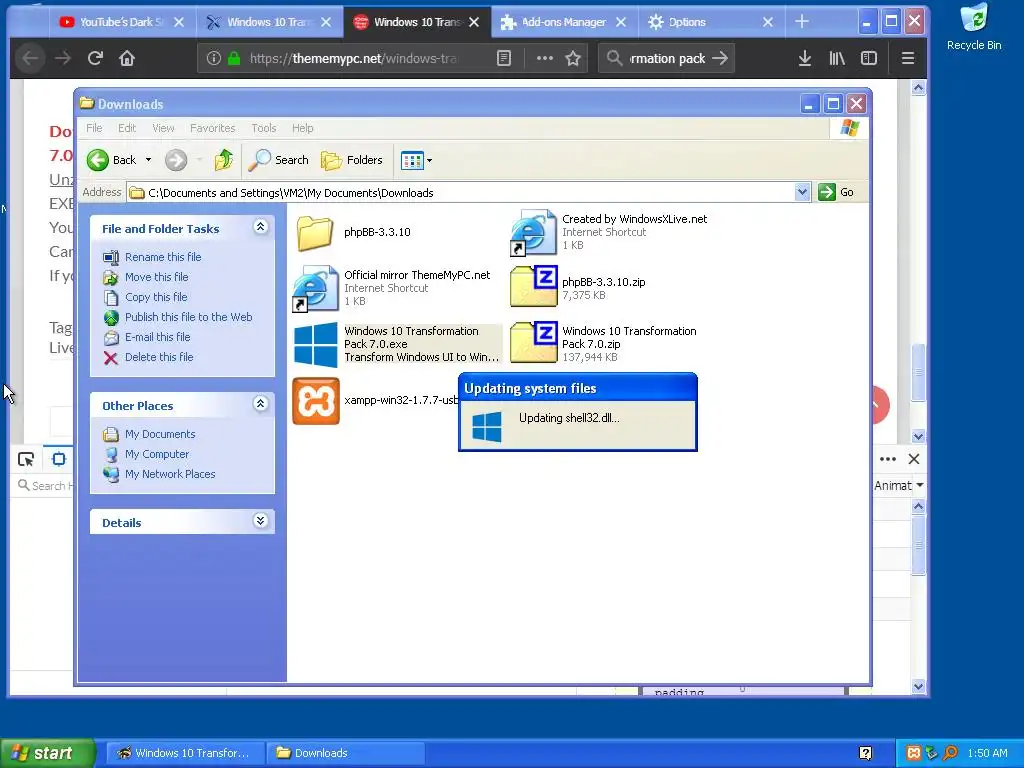Click XAMPP tray icon

tap(914, 753)
